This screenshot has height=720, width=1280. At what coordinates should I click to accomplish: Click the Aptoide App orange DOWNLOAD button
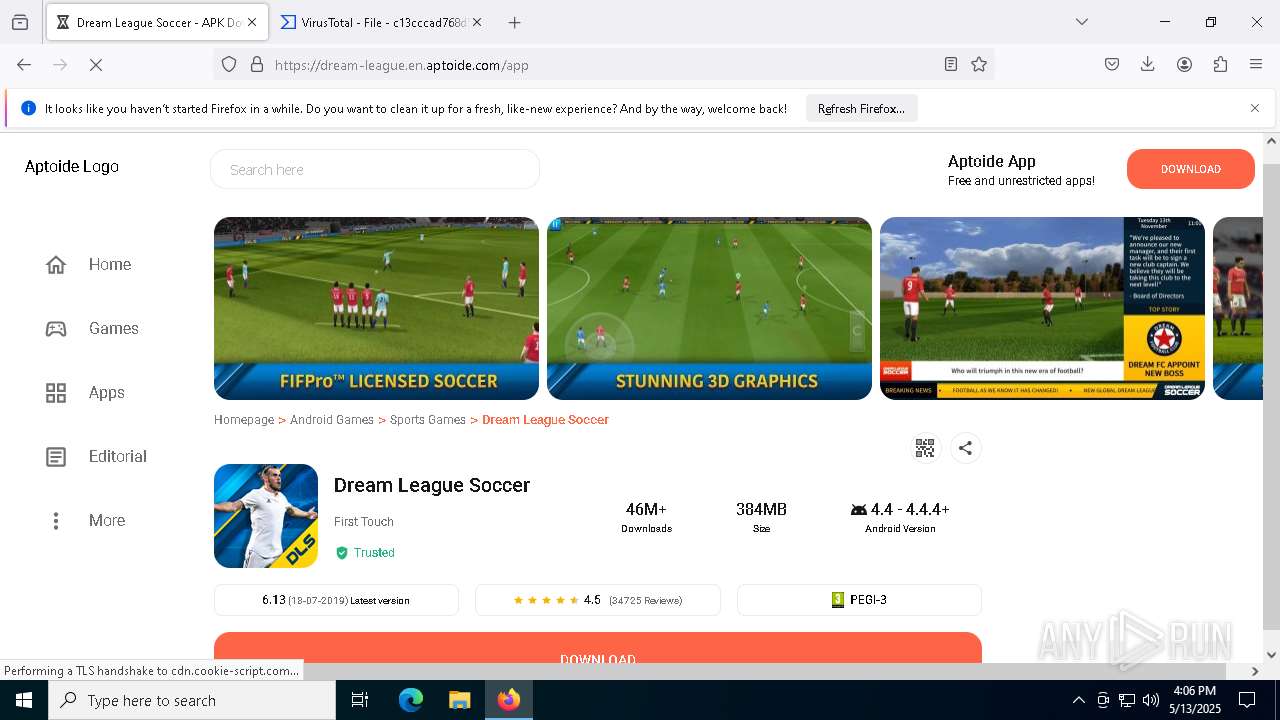pyautogui.click(x=1190, y=169)
